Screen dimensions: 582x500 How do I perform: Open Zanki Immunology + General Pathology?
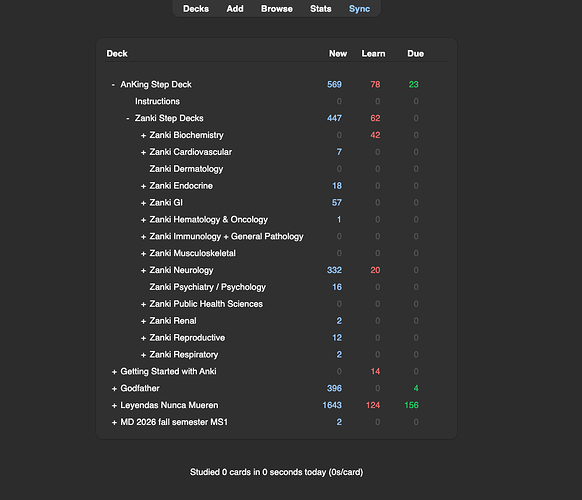226,236
